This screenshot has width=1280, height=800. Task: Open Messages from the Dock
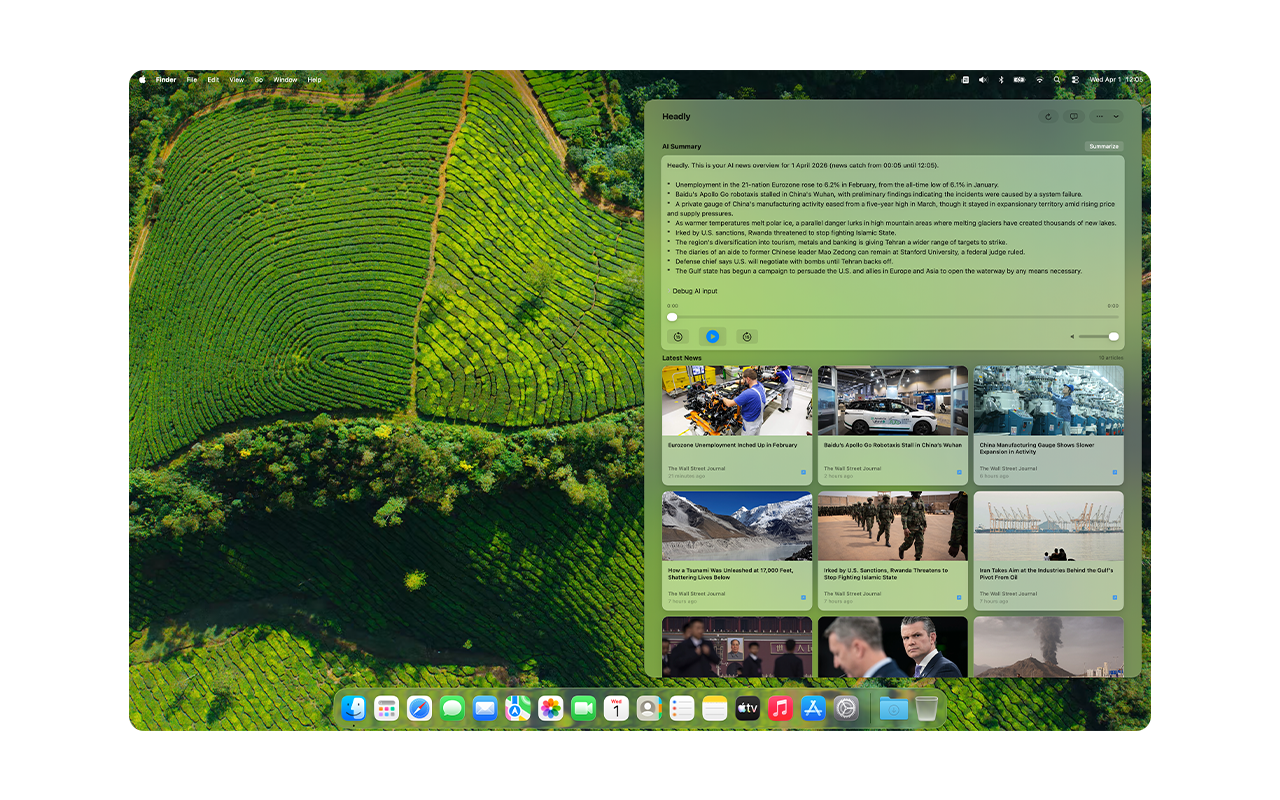[452, 708]
